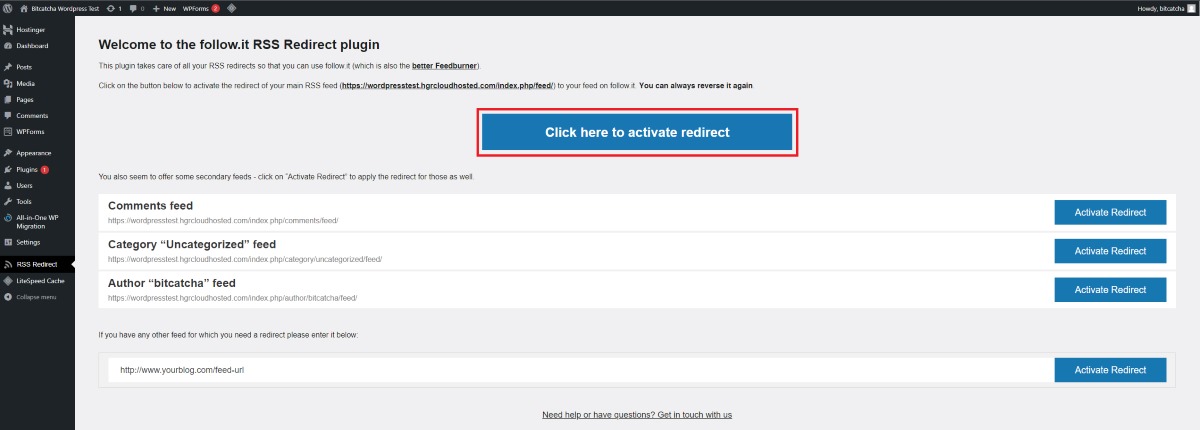Click the Category “Uncategorized” feed heading

coord(192,244)
